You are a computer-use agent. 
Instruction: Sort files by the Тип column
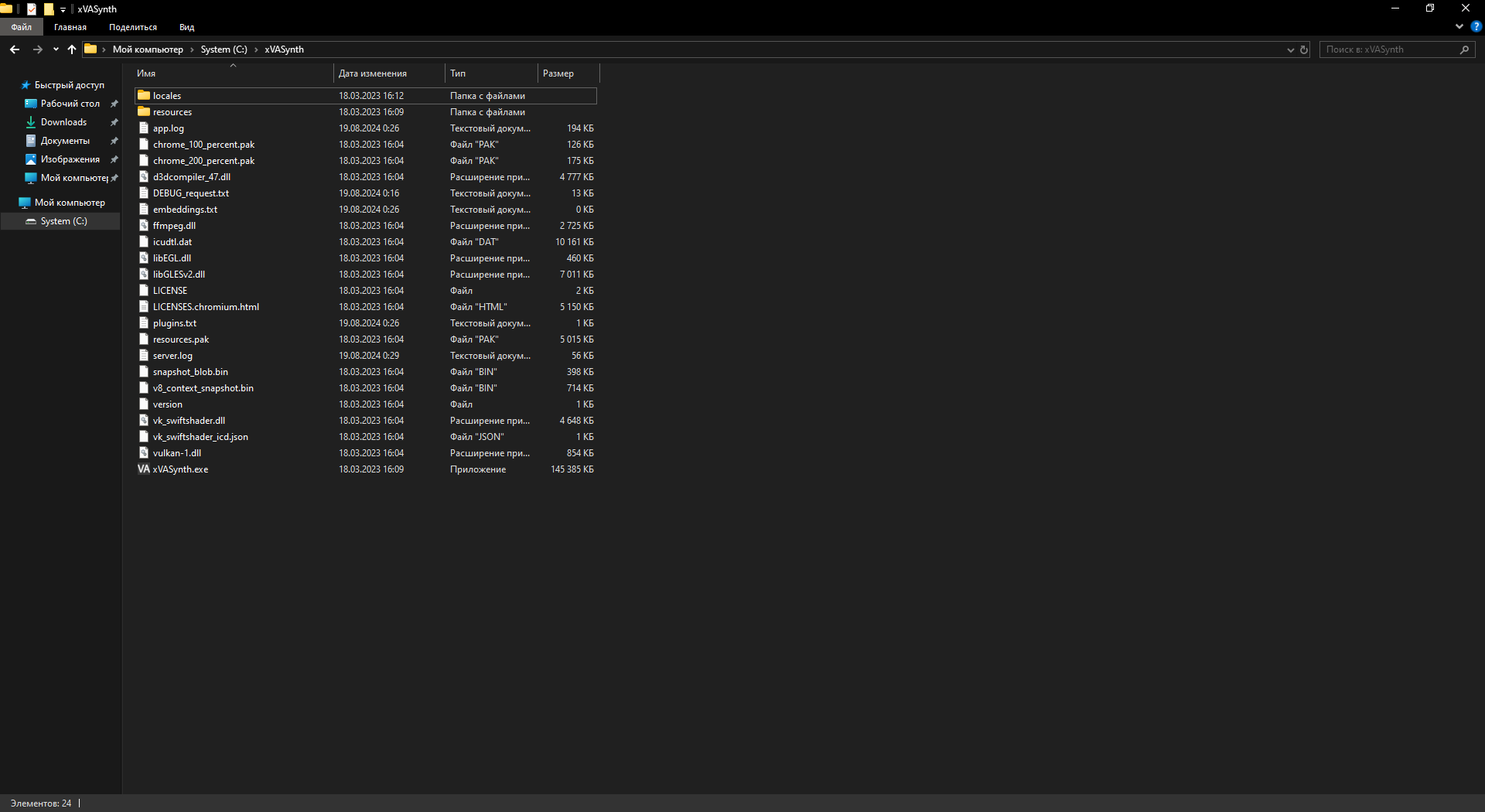coord(492,73)
